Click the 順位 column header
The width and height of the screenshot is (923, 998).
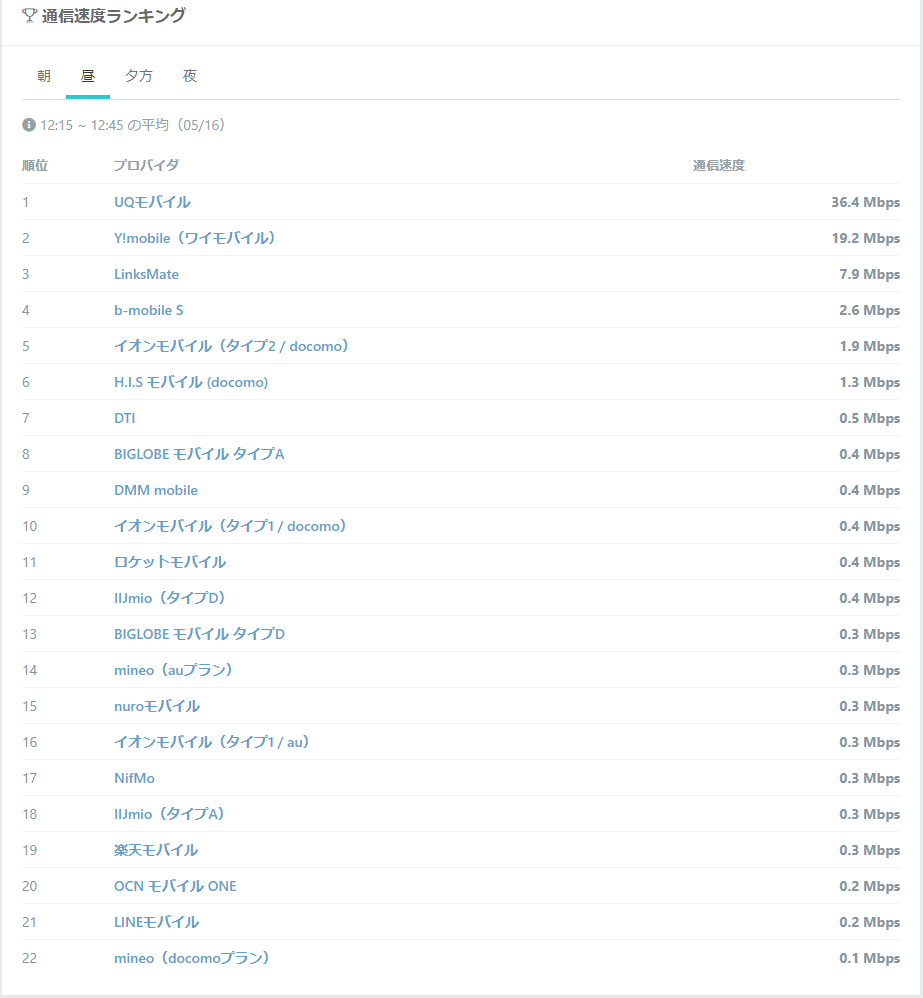pyautogui.click(x=35, y=165)
